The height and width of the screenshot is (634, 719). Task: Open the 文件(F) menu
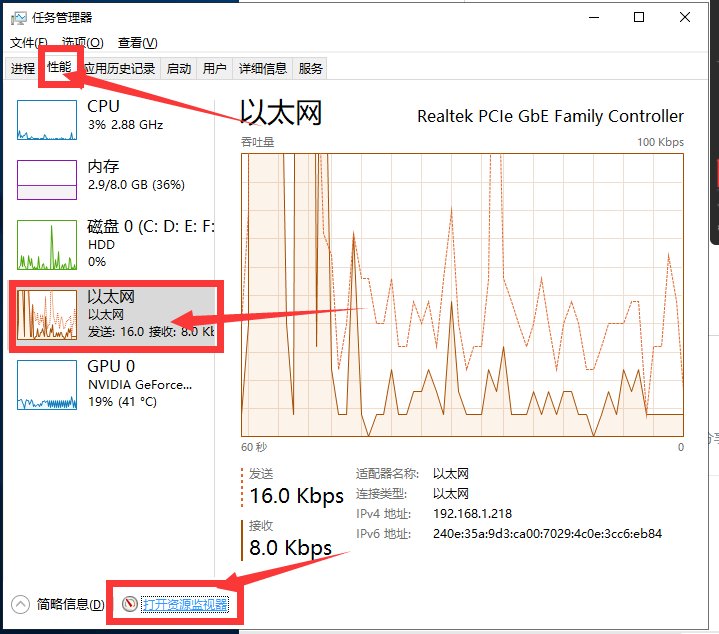click(28, 43)
